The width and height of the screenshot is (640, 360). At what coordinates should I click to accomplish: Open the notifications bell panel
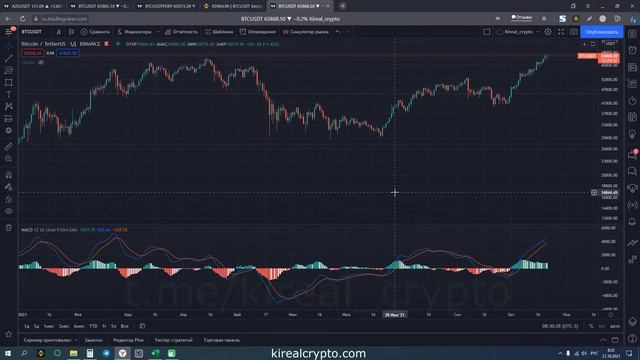[x=632, y=222]
